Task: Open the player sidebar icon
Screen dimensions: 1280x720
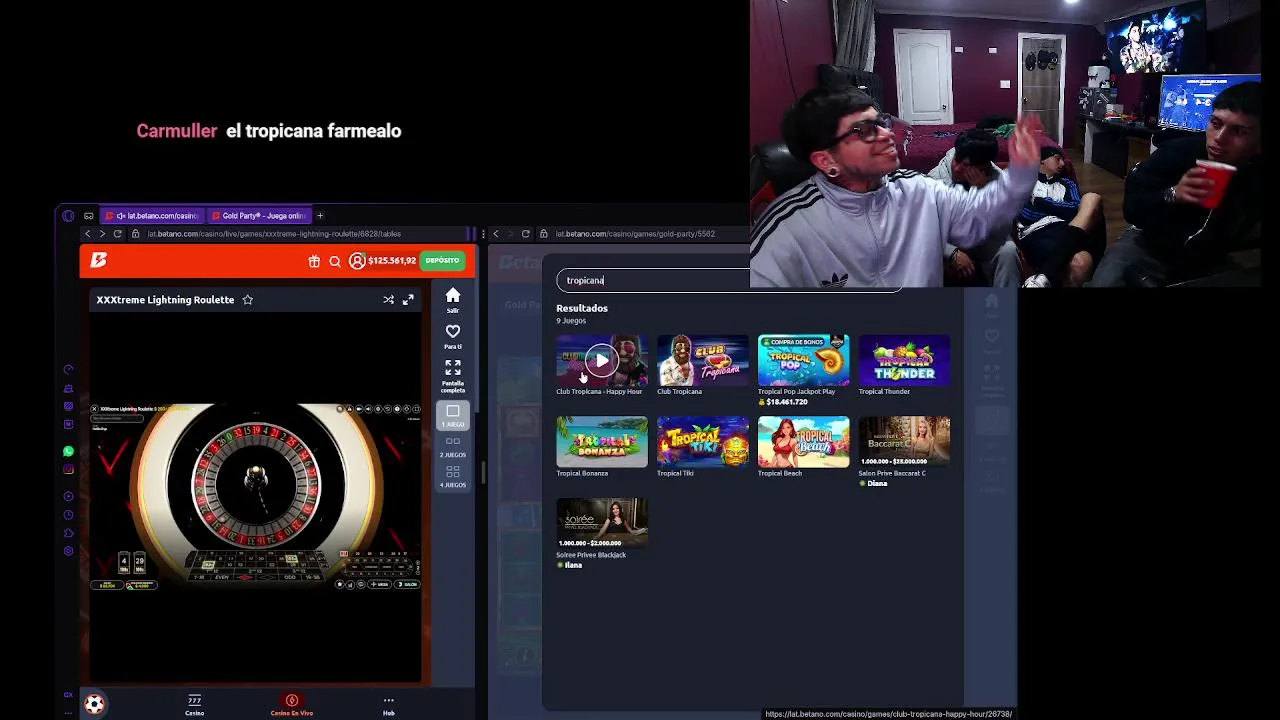Action: click(68, 497)
